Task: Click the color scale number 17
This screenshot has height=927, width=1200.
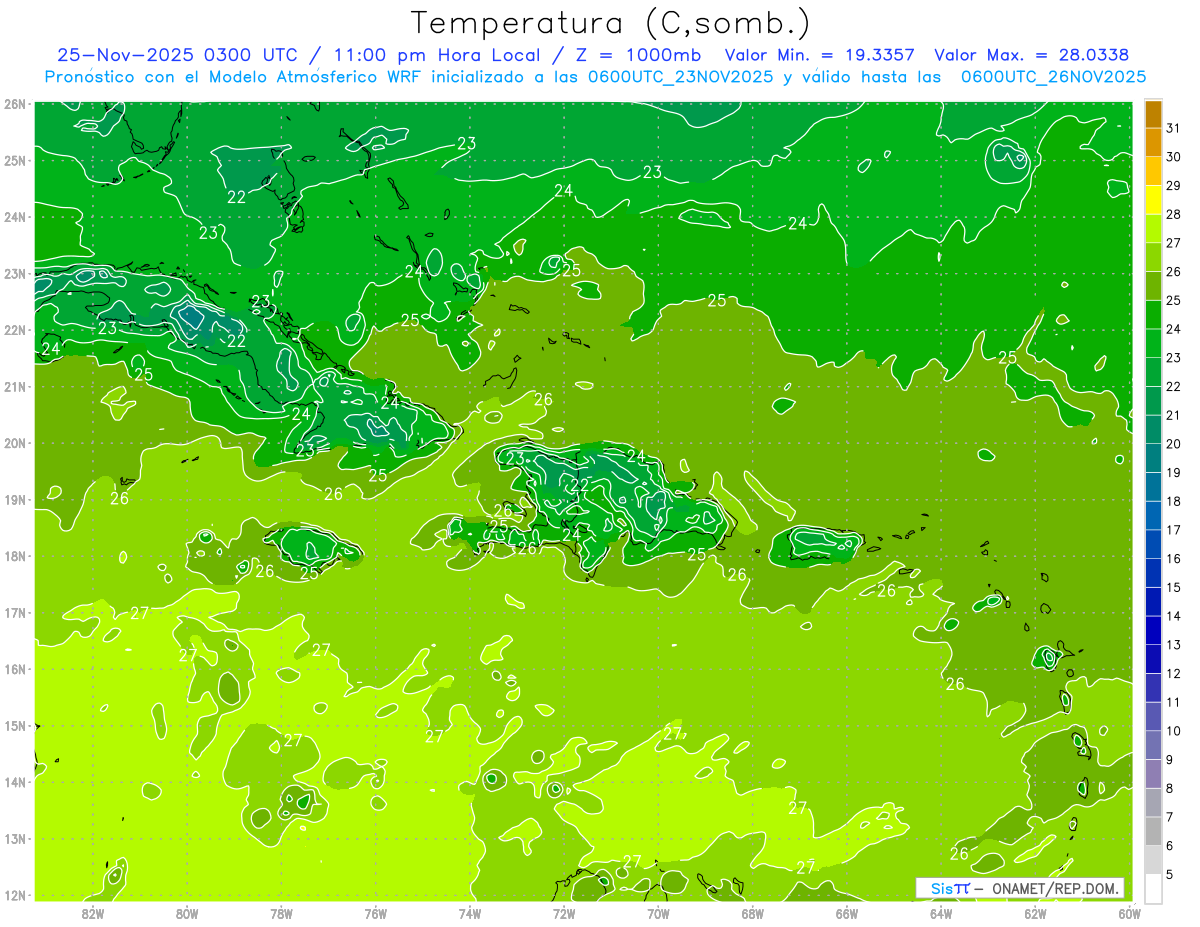Action: 1173,530
